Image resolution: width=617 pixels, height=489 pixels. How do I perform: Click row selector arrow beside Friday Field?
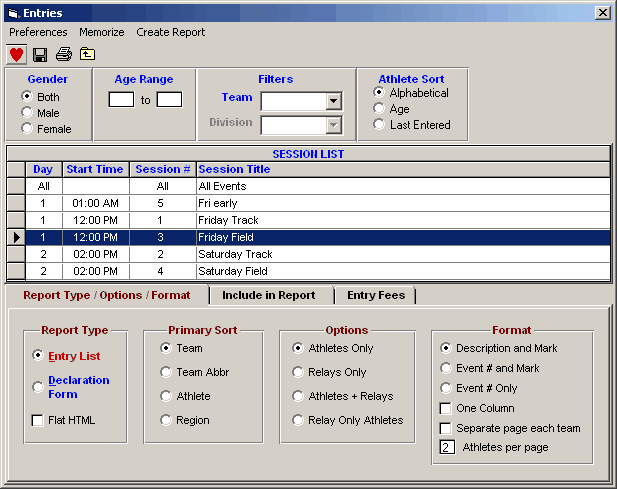[16, 237]
